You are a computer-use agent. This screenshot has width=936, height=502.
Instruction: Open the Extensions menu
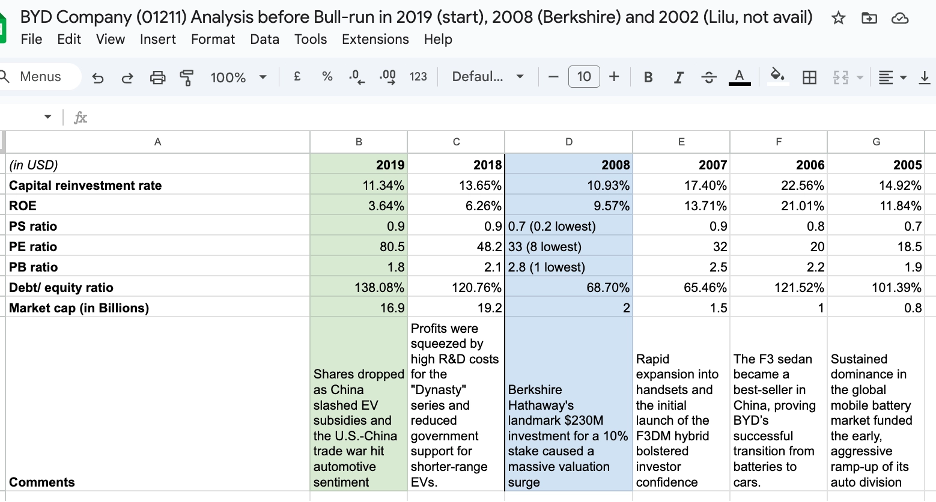pyautogui.click(x=375, y=39)
